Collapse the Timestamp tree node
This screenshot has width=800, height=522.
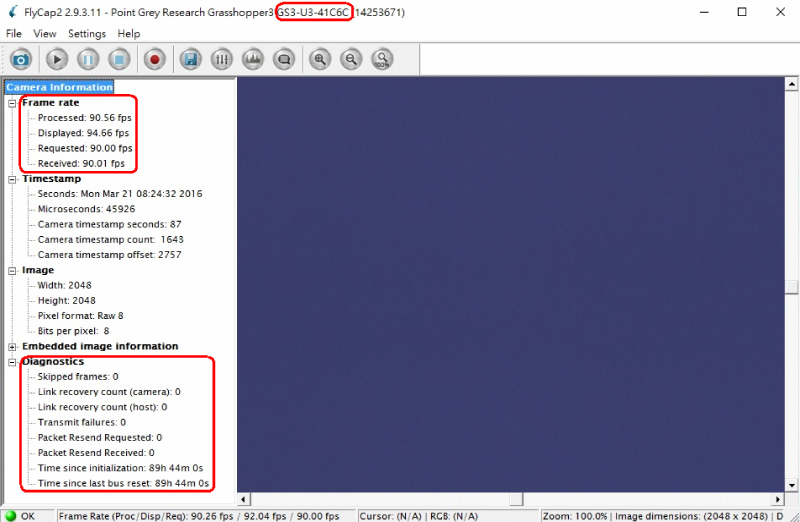13,179
